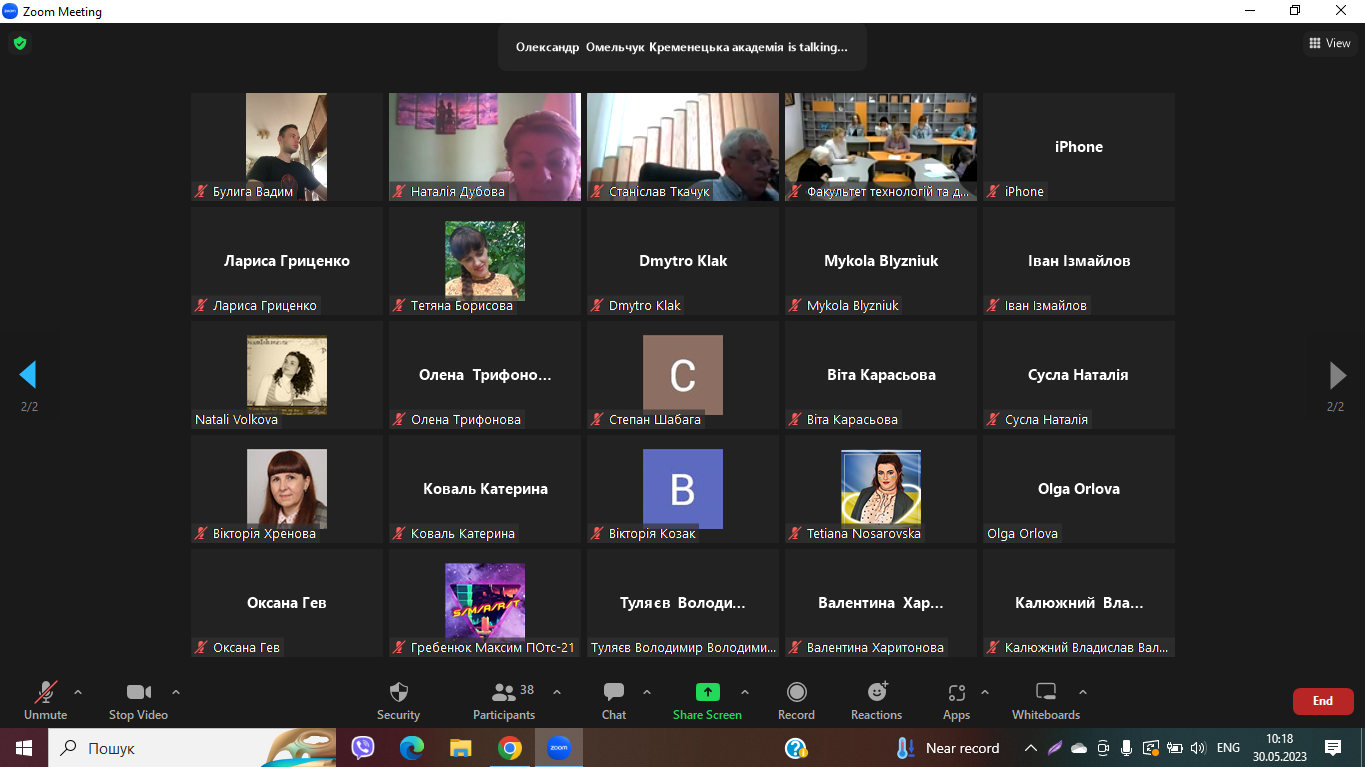The image size is (1365, 767).
Task: Click the red End meeting button
Action: [x=1322, y=701]
